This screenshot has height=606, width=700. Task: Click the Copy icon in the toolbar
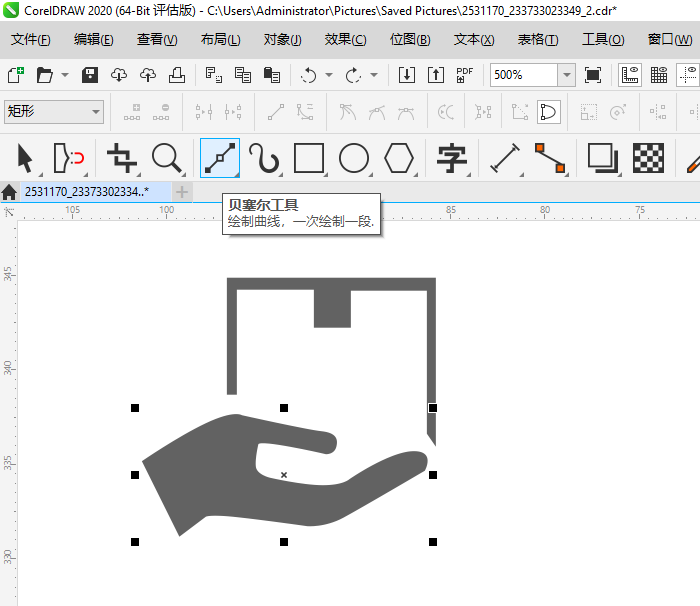(242, 75)
